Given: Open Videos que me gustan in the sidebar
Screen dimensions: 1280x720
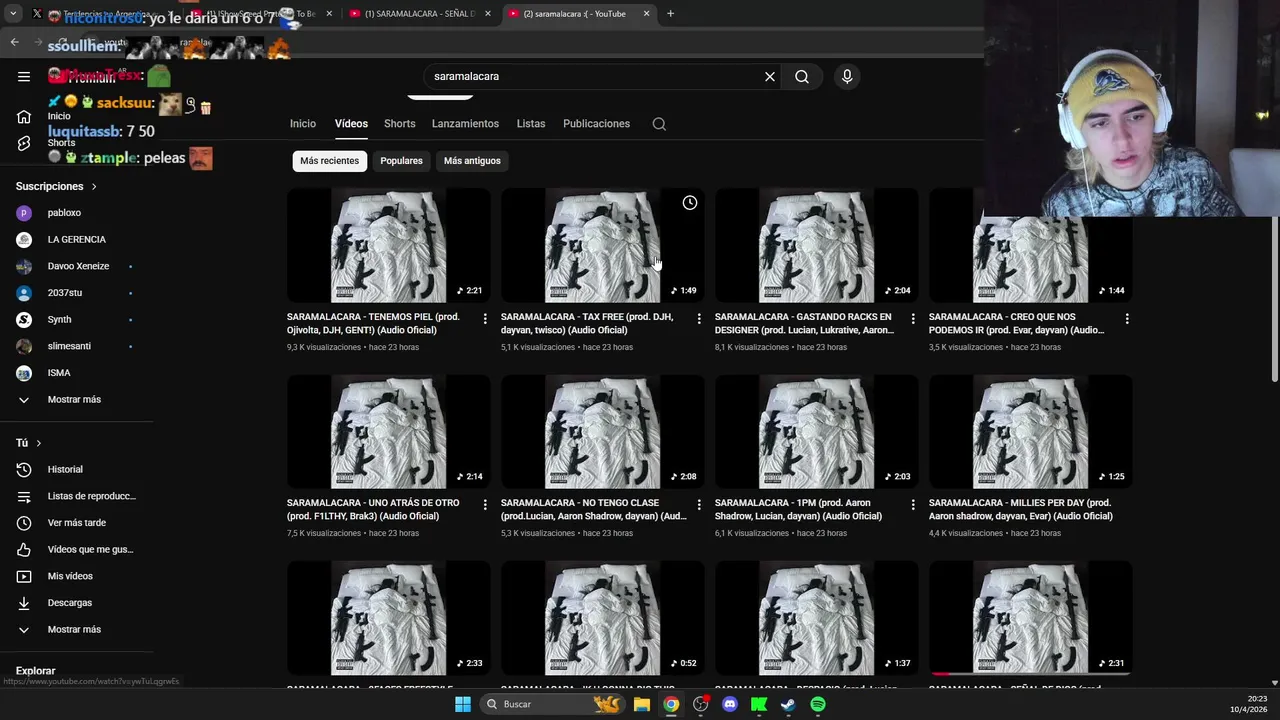Looking at the screenshot, I should [x=77, y=549].
